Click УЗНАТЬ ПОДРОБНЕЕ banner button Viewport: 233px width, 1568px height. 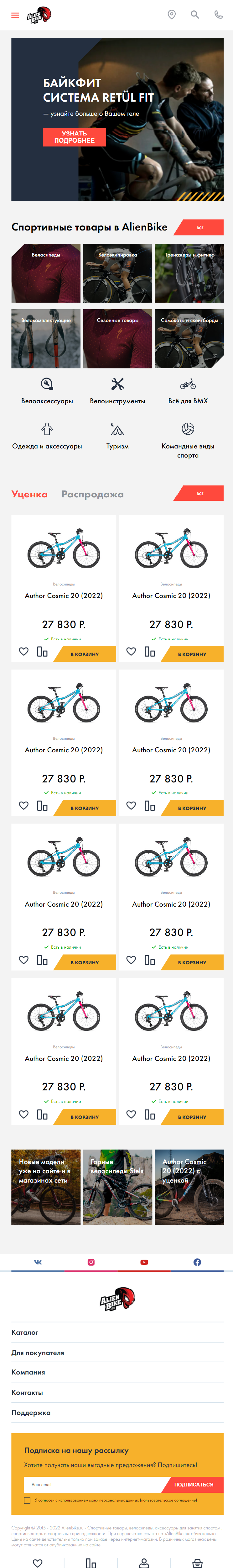coord(74,137)
